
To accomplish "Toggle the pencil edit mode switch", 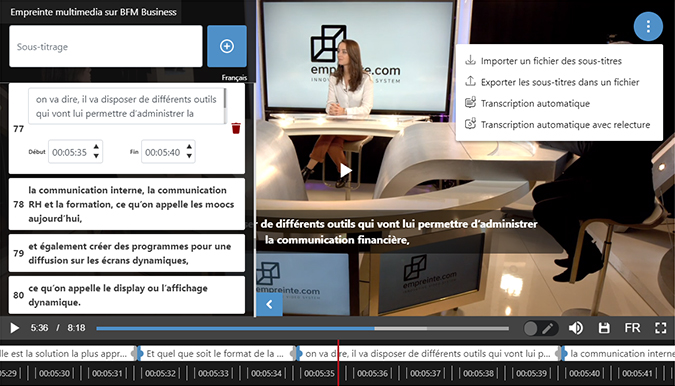I will [540, 329].
